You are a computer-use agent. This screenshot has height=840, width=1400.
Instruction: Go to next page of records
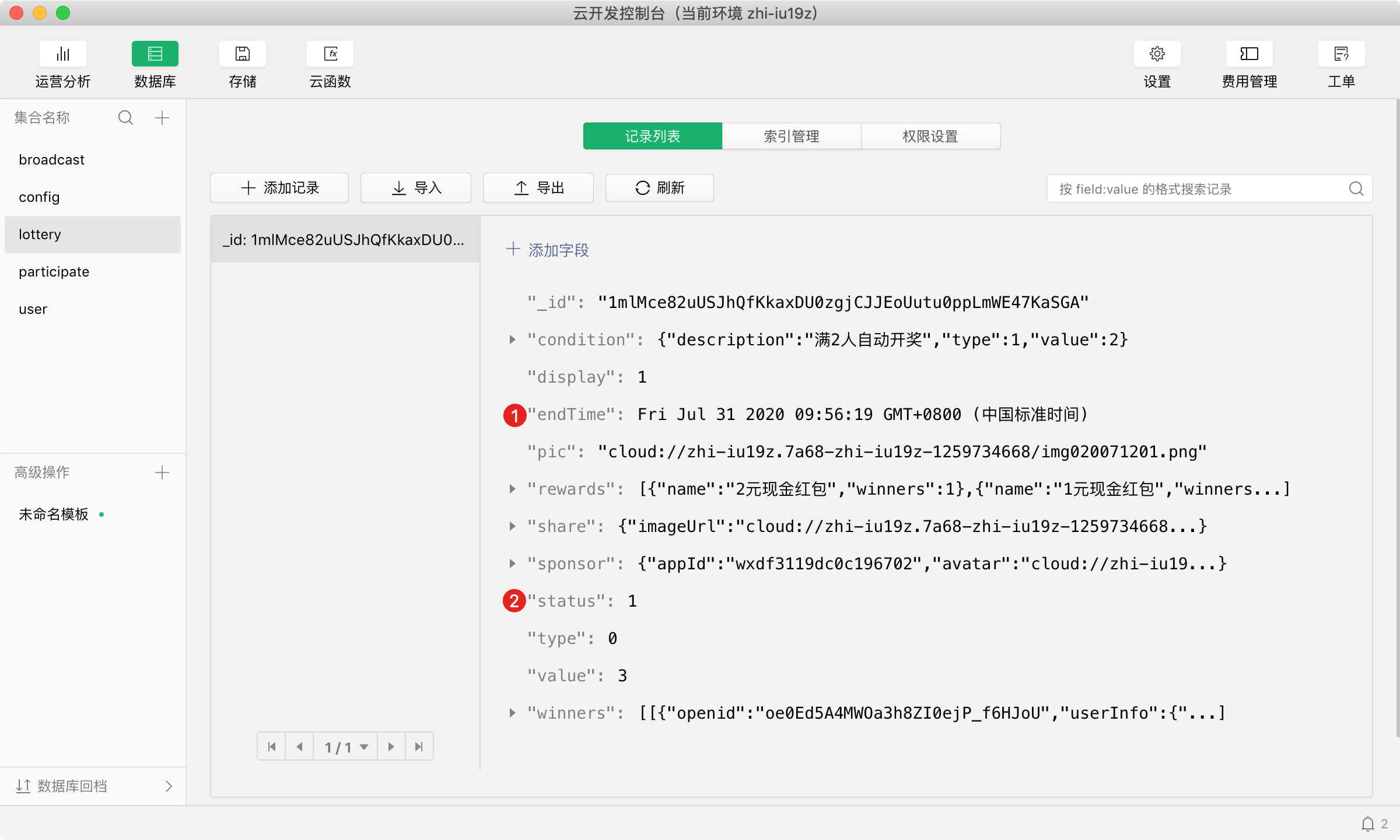(391, 747)
